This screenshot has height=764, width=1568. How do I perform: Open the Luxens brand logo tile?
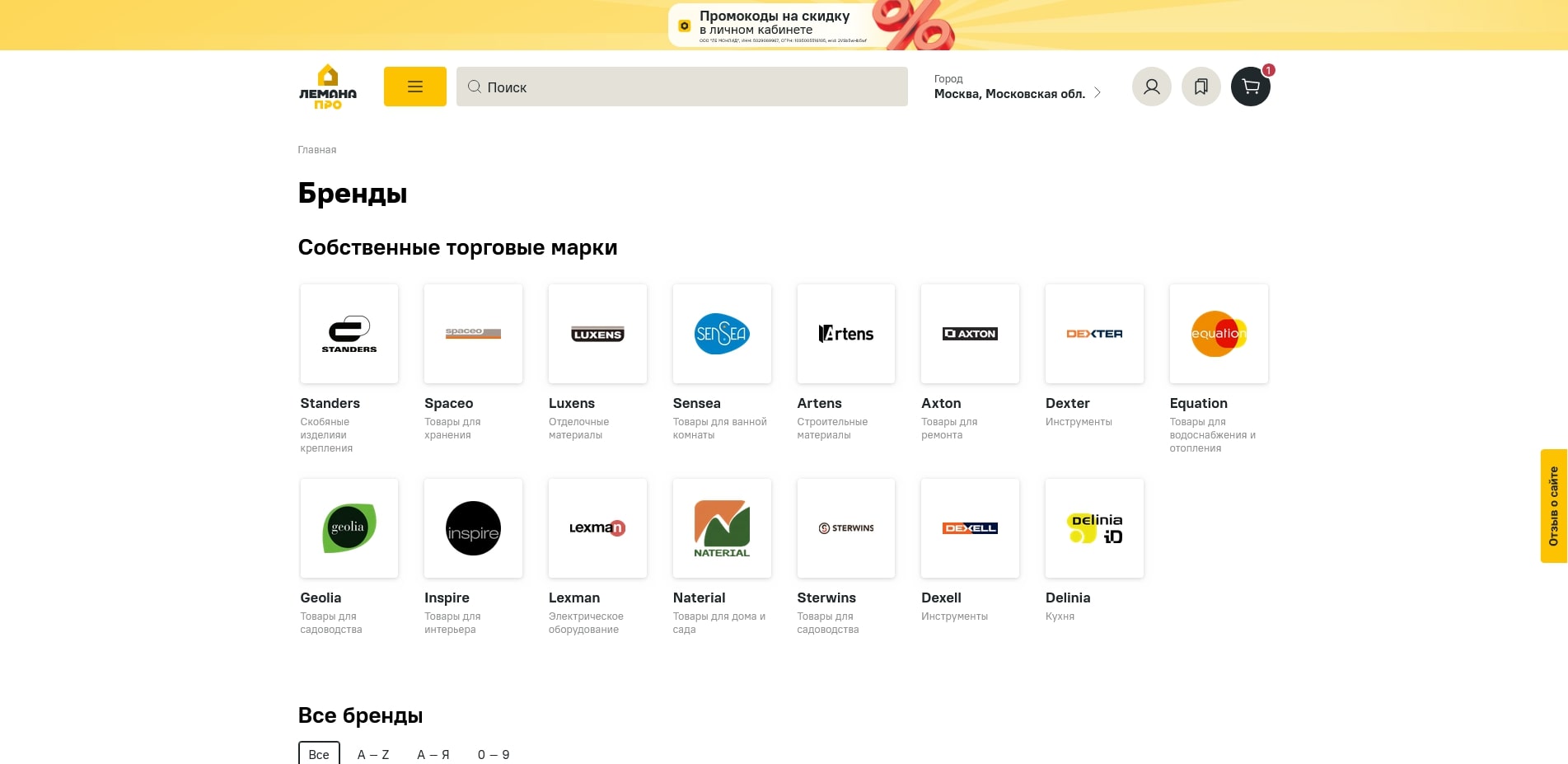(598, 334)
